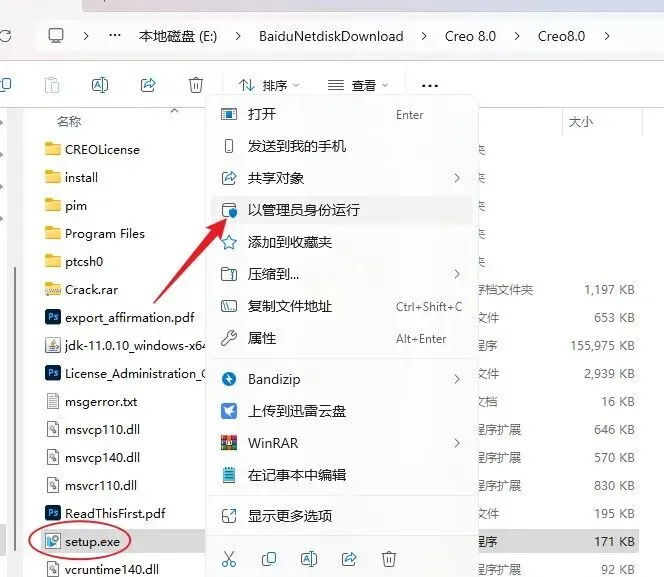Click the Rename icon in context menu bottom
Screen dimensions: 664x577
[309, 559]
